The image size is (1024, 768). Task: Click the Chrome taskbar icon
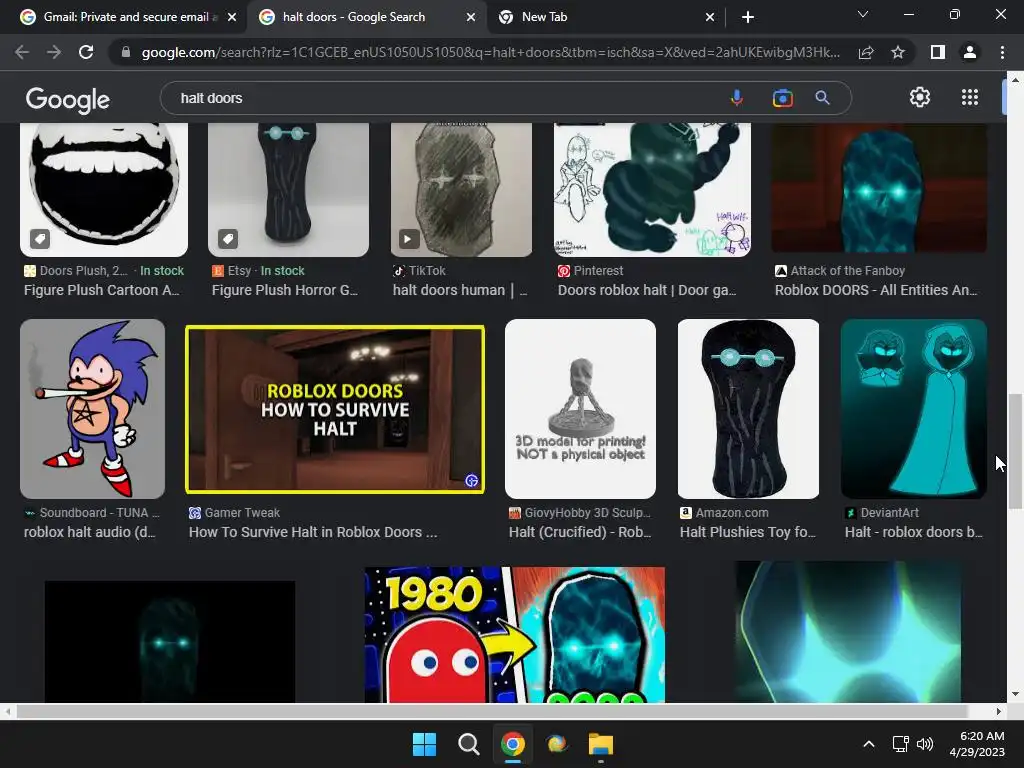pos(513,744)
